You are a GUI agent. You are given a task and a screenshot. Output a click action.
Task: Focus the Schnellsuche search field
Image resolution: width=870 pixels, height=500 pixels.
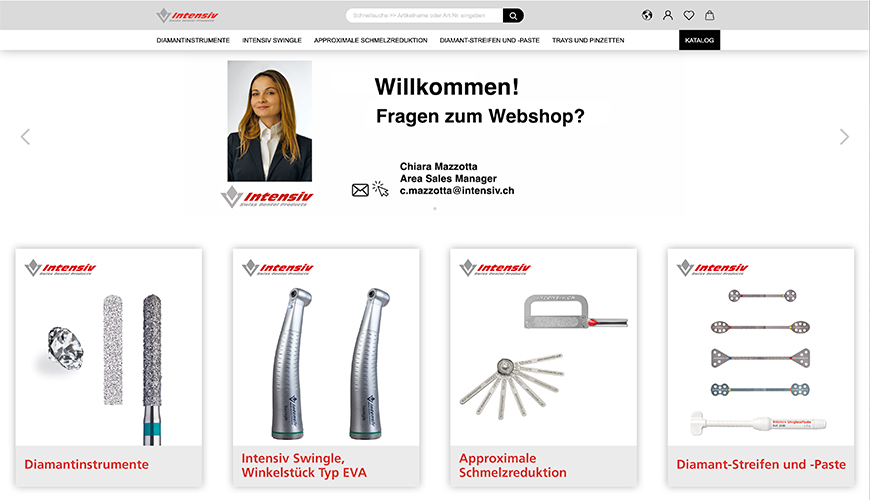click(x=425, y=16)
